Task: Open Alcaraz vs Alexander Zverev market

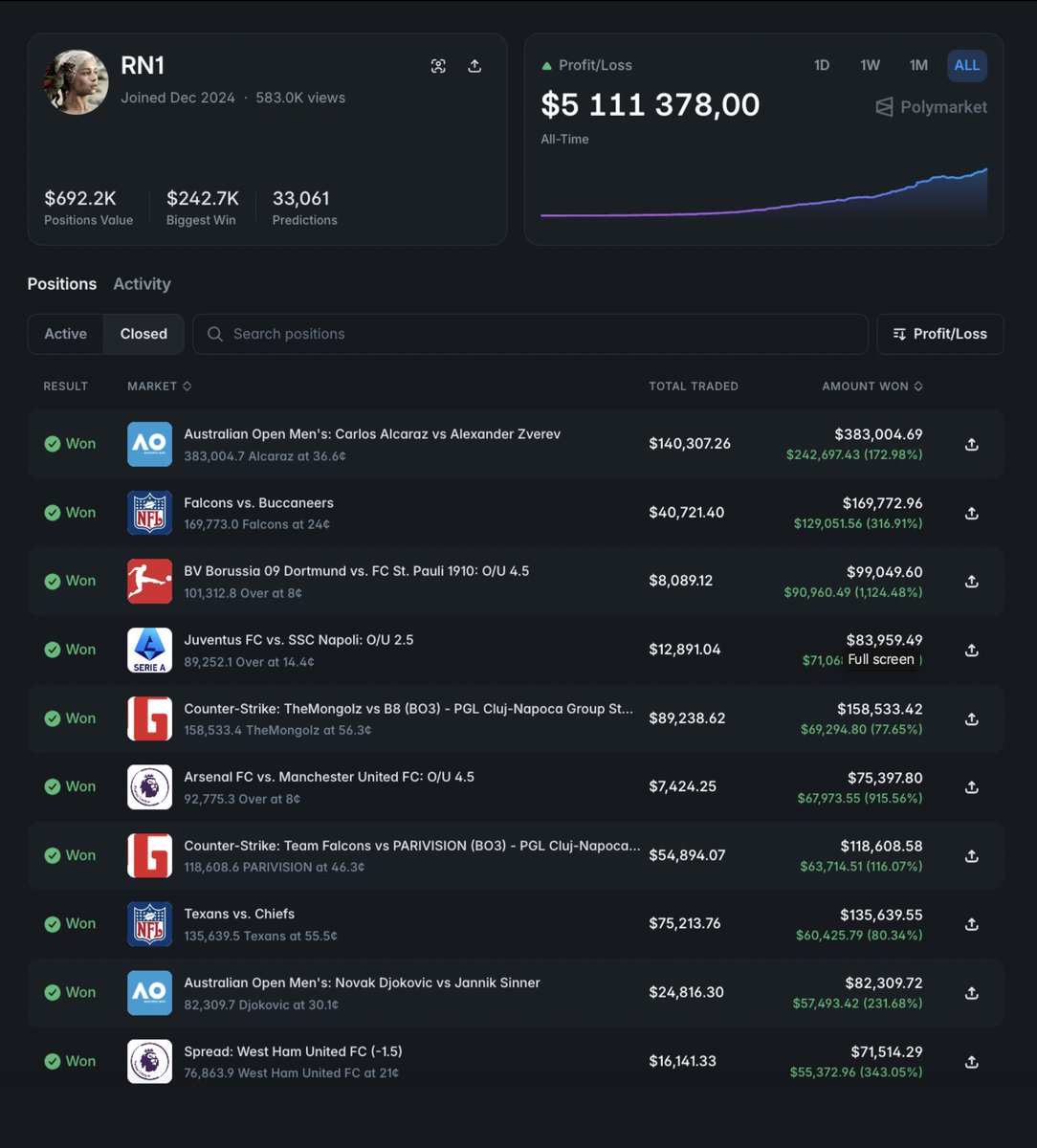Action: click(372, 434)
